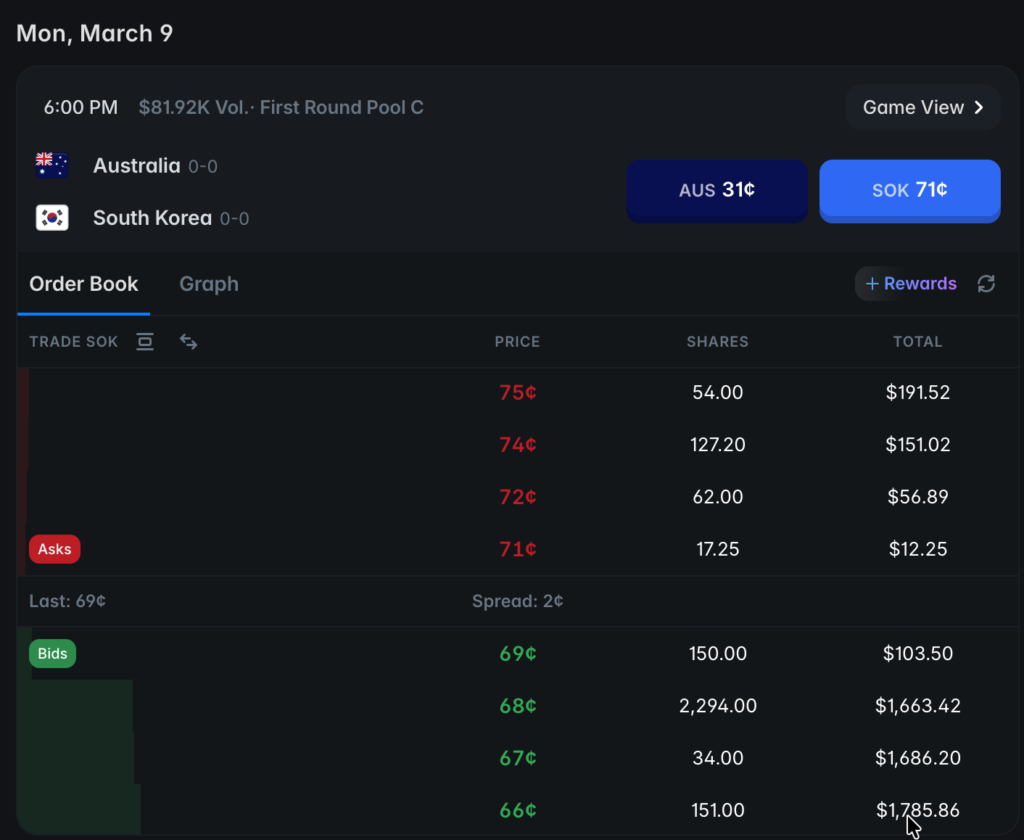Viewport: 1024px width, 840px height.
Task: Switch to the Graph tab
Action: click(x=208, y=284)
